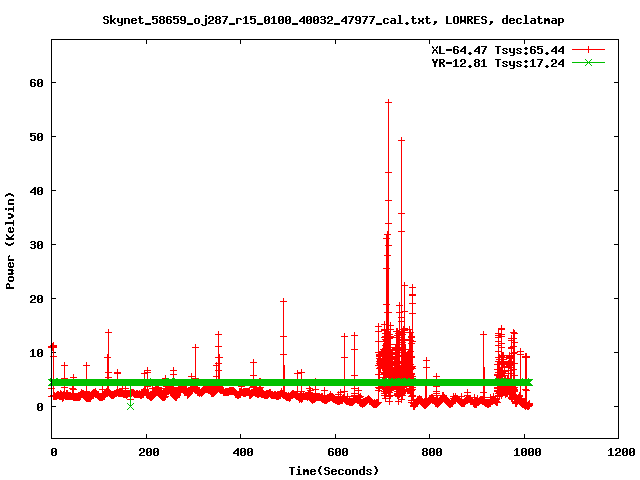Click the highest red peak above 55 Kelvin
640x480 pixels.
[388, 102]
